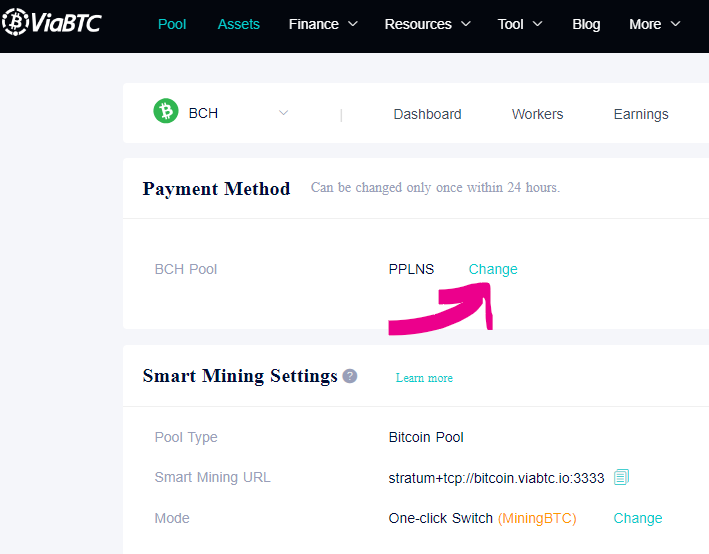Expand the Finance menu
The height and width of the screenshot is (554, 709).
[x=323, y=24]
